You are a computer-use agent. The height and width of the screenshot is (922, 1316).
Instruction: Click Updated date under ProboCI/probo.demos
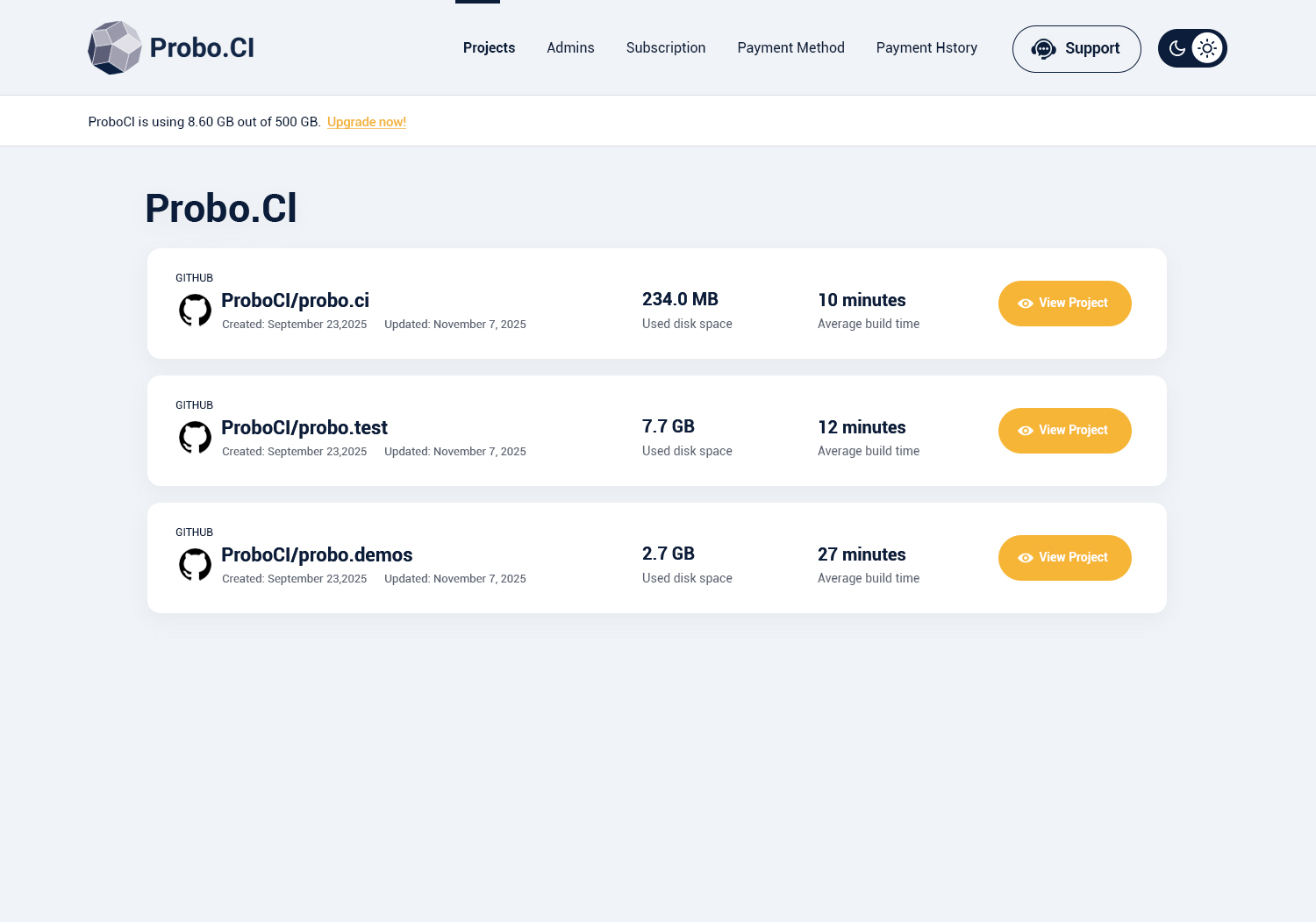click(x=455, y=579)
